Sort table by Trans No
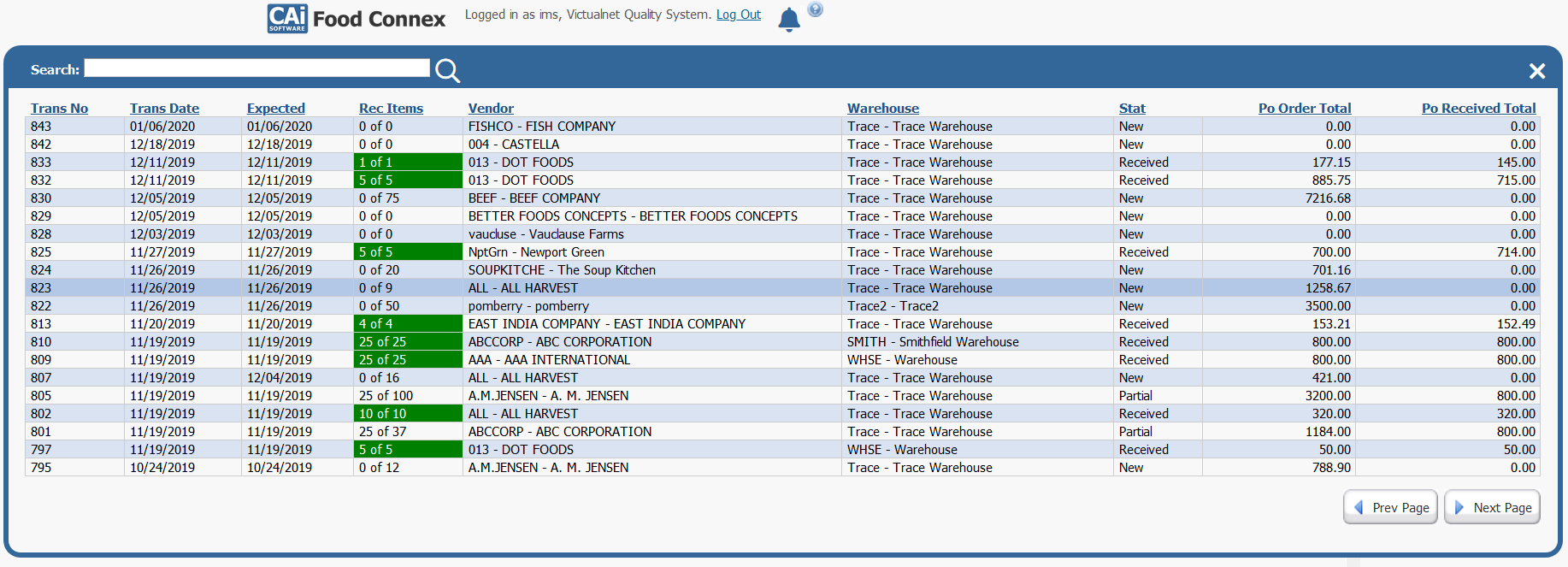1568x567 pixels. (x=59, y=109)
